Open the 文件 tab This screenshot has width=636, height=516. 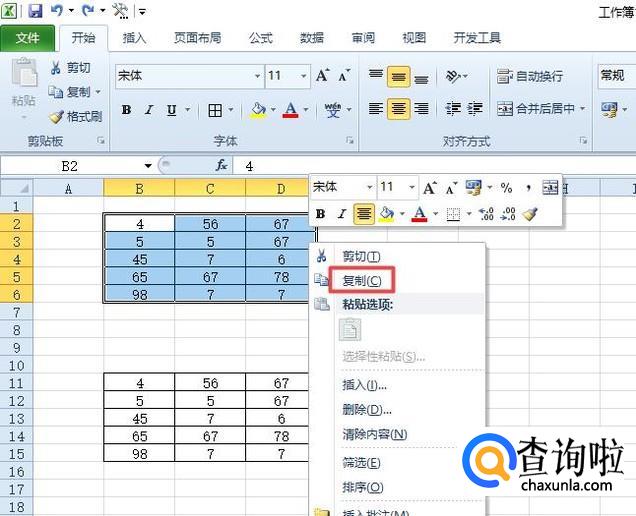tap(27, 38)
